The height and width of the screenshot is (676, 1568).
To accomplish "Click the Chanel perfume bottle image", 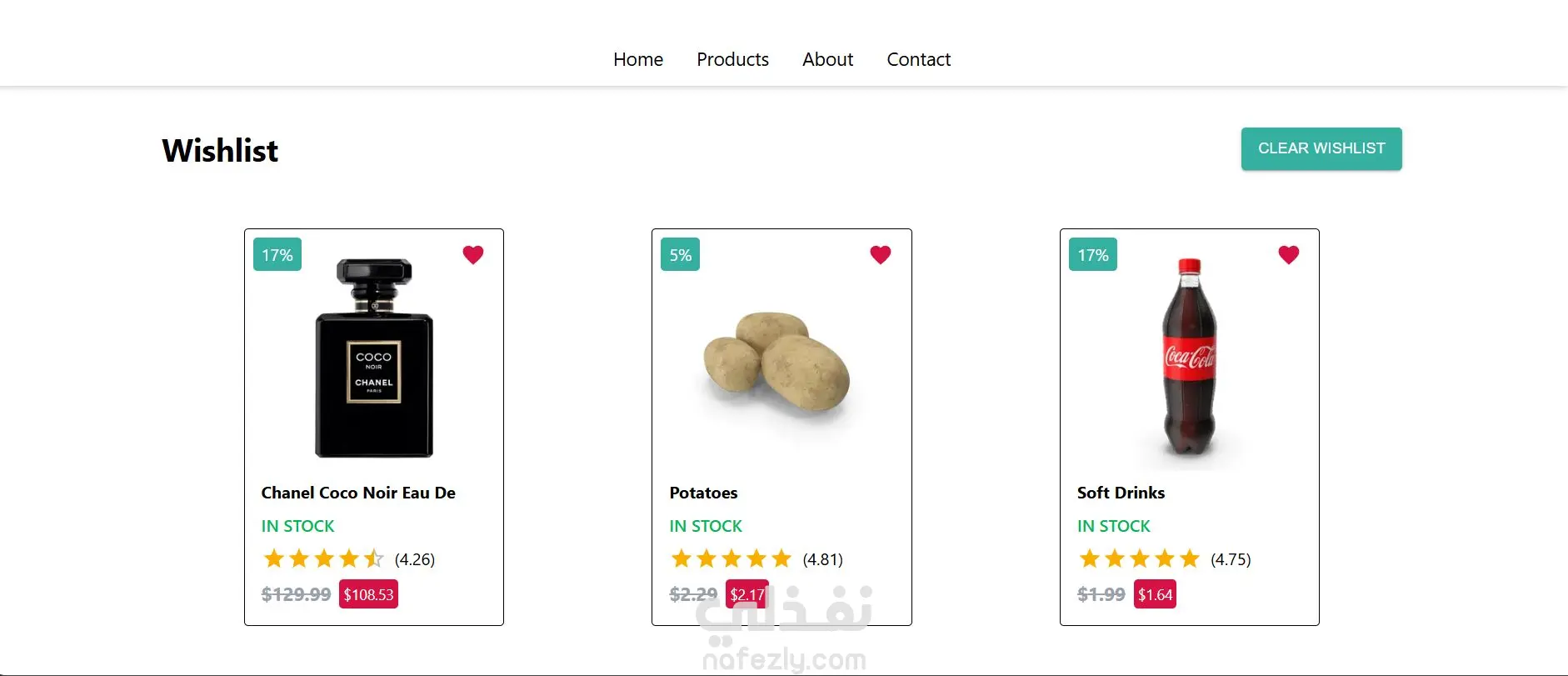I will pos(374,358).
